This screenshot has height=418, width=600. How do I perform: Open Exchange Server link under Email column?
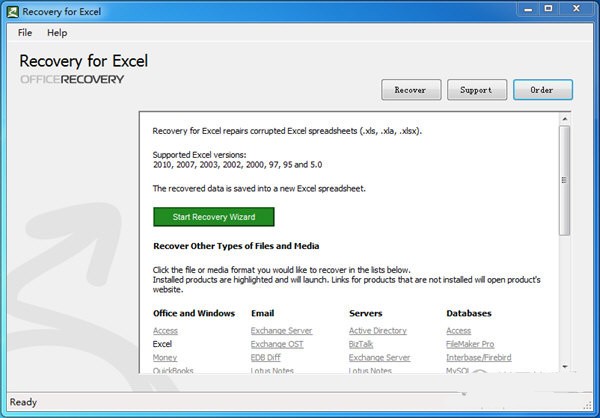point(281,331)
